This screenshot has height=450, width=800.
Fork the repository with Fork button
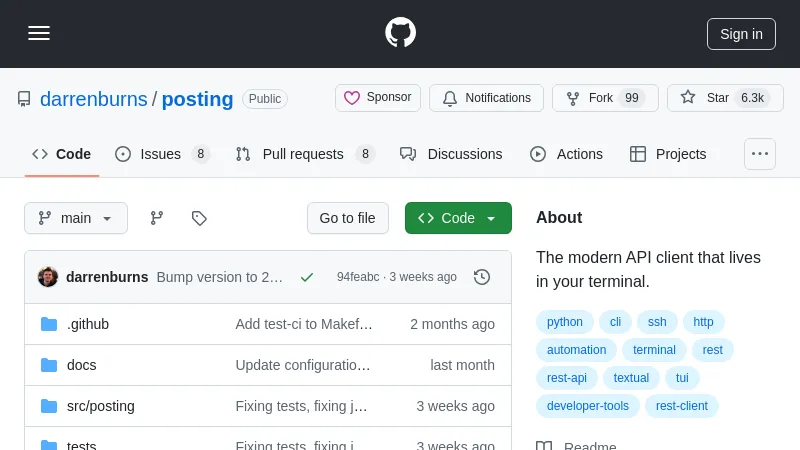604,98
